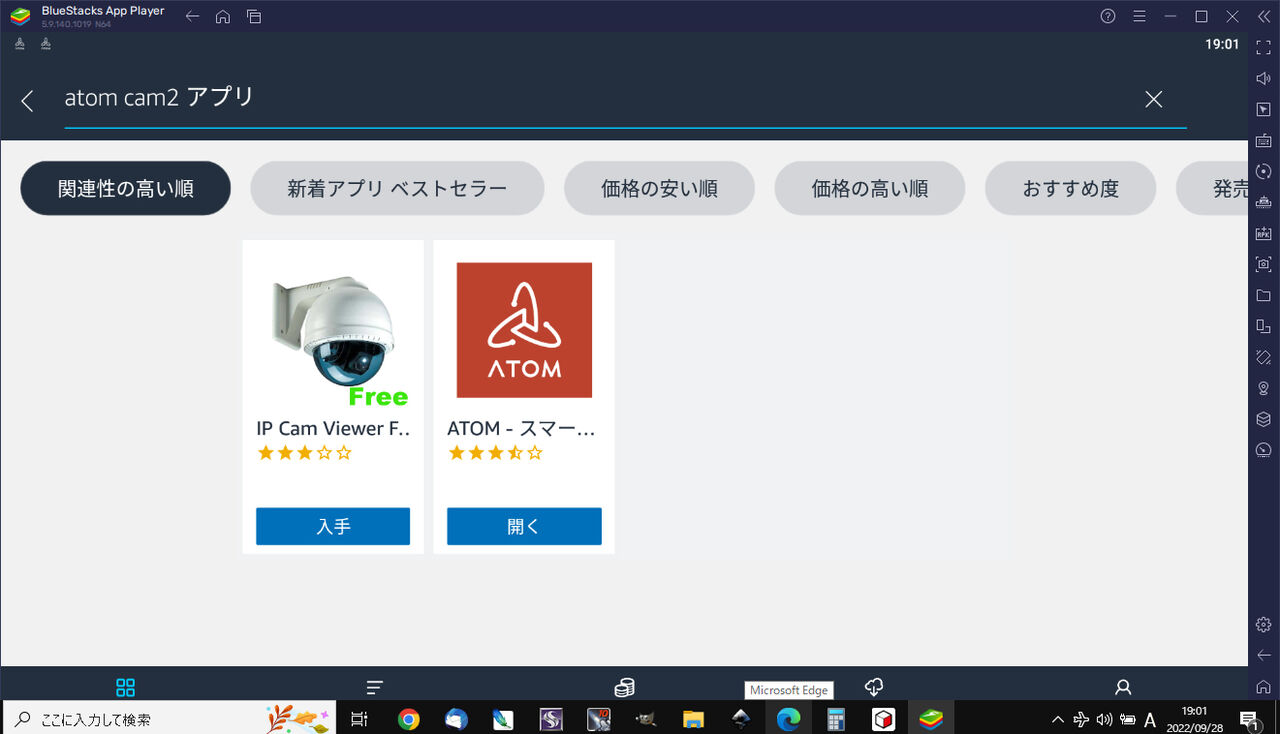Set a virtual location via GPS icon
Screen dimensions: 1280x734
[x=1262, y=388]
